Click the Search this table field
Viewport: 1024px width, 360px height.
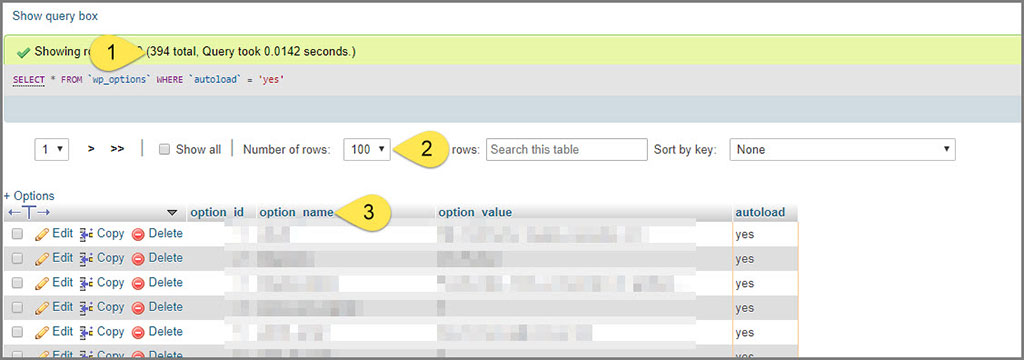click(567, 149)
